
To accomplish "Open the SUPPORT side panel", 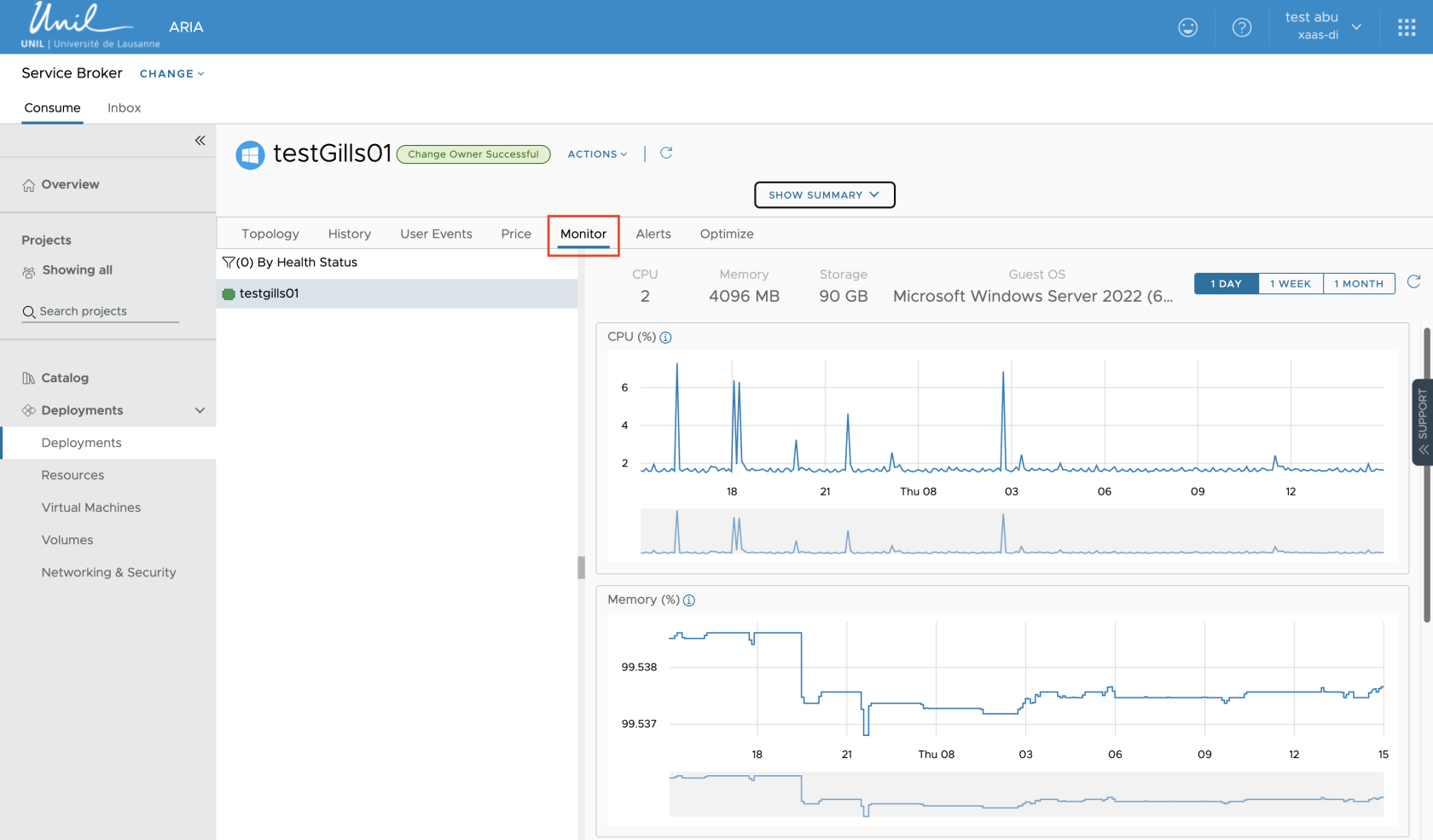I will click(1422, 421).
